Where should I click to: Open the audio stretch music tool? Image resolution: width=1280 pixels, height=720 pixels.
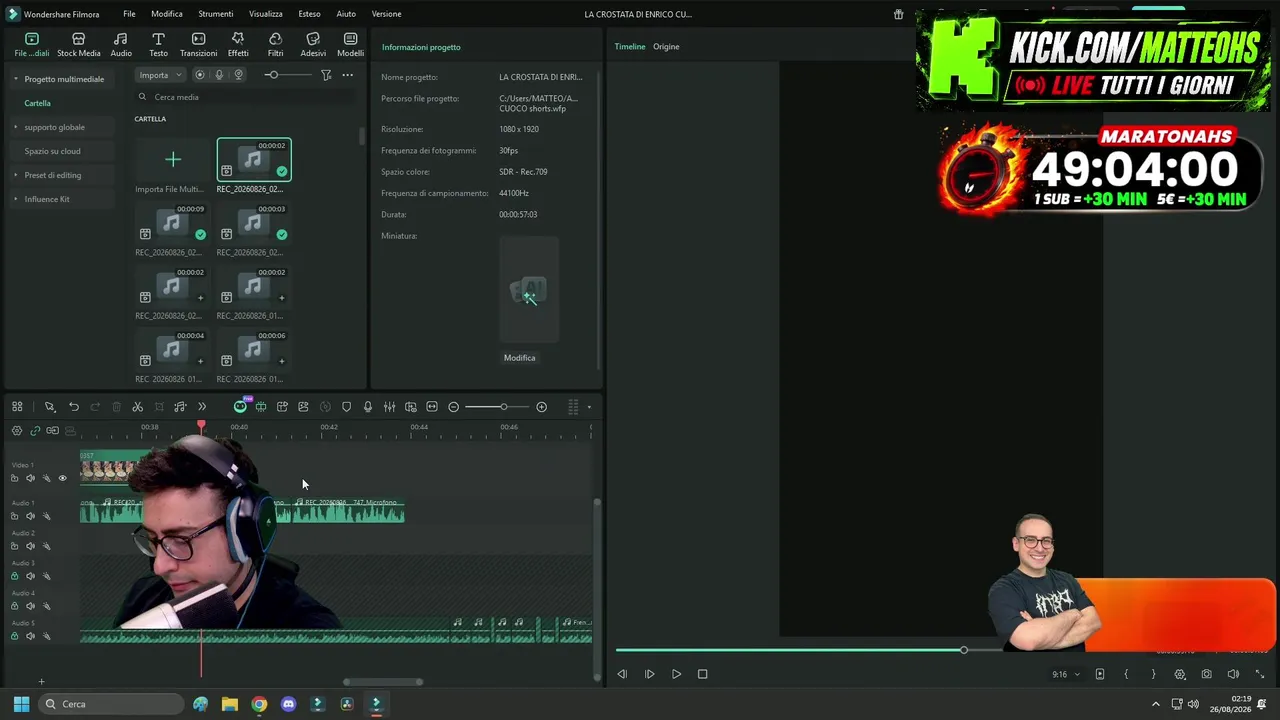pos(180,407)
